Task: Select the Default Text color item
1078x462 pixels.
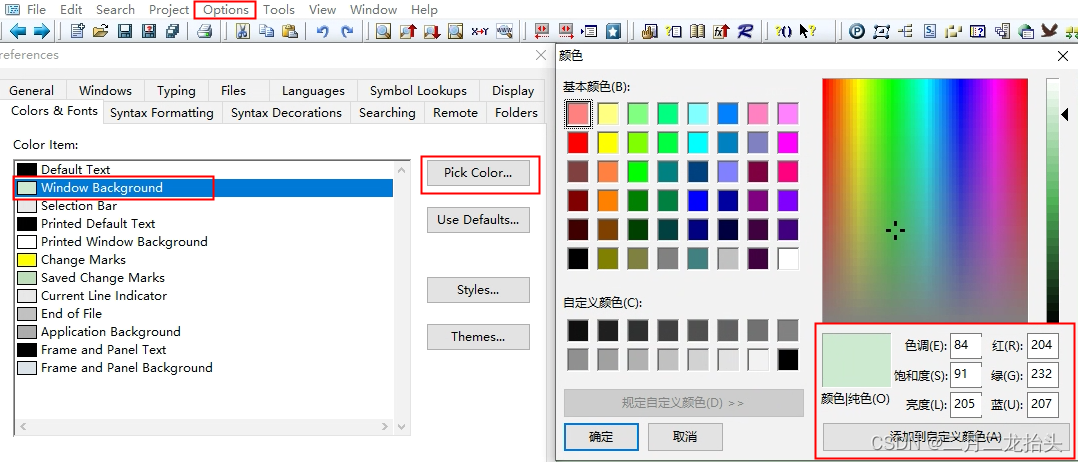Action: [x=204, y=169]
